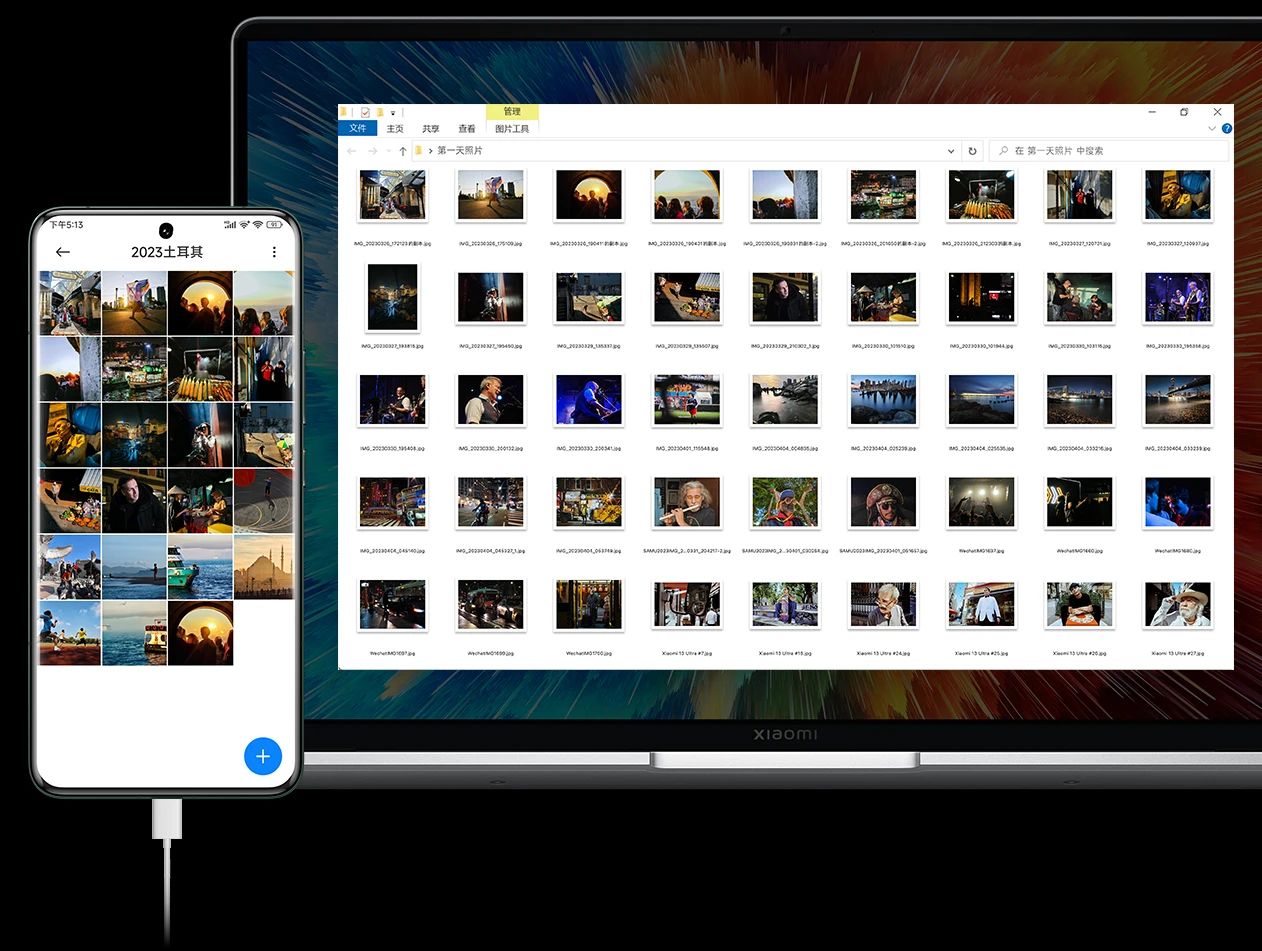This screenshot has width=1262, height=951.
Task: Select file Xiaomi 13 Ultra #26.jpg
Action: tap(1079, 605)
